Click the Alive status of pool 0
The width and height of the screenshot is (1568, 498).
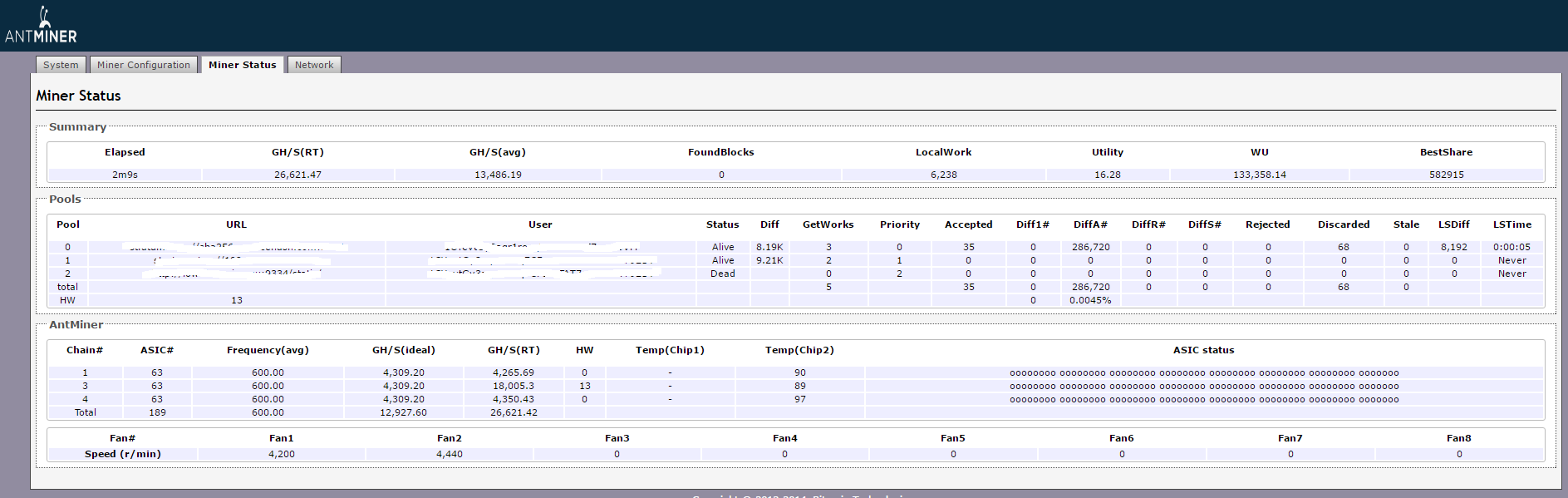coord(723,247)
